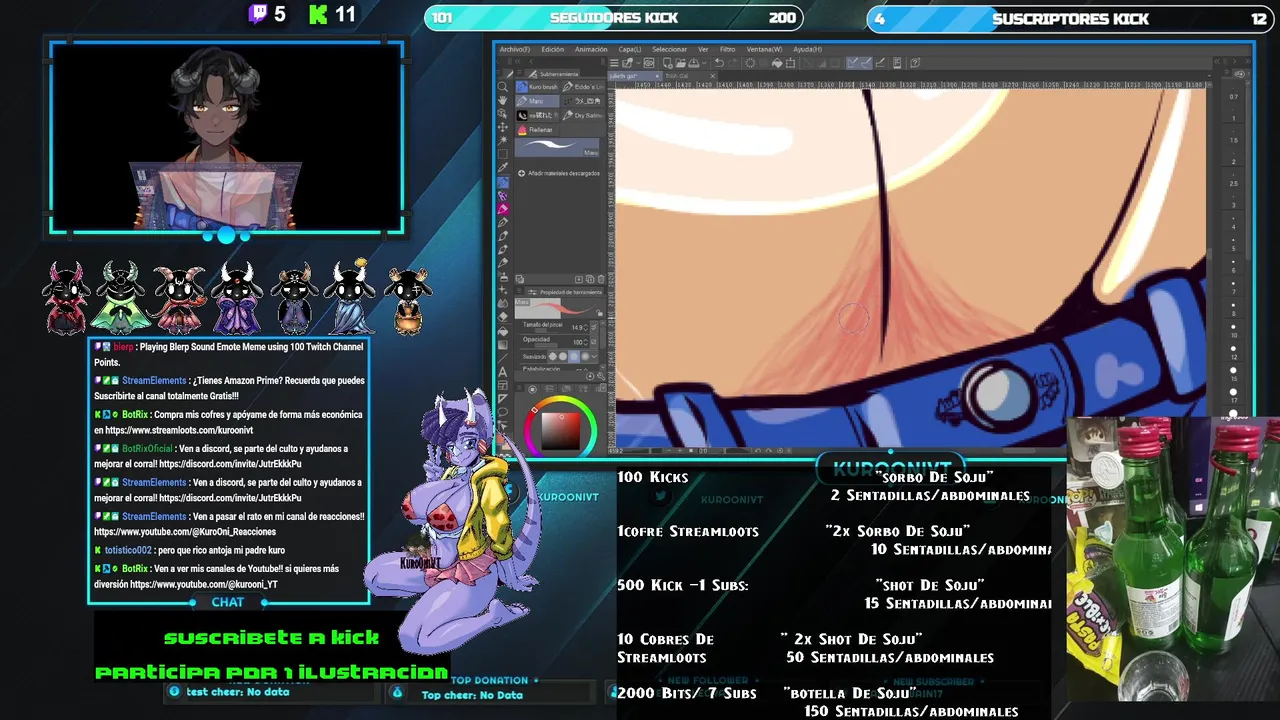1280x720 pixels.
Task: Select the fourth Suavizado anti-aliasing option
Action: pyautogui.click(x=585, y=357)
